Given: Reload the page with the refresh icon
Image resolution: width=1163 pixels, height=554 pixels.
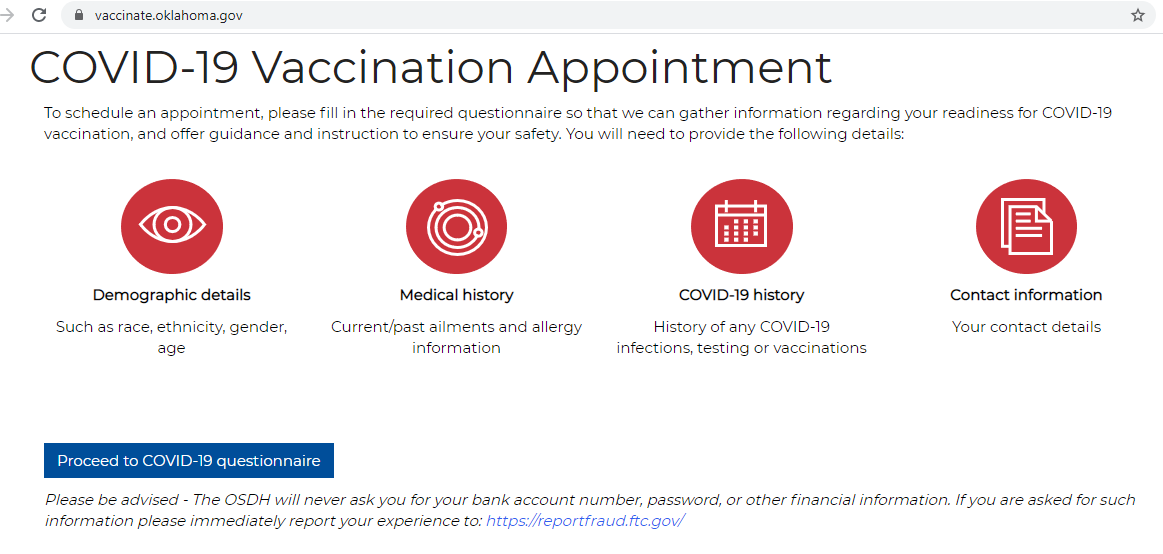Looking at the screenshot, I should point(39,15).
